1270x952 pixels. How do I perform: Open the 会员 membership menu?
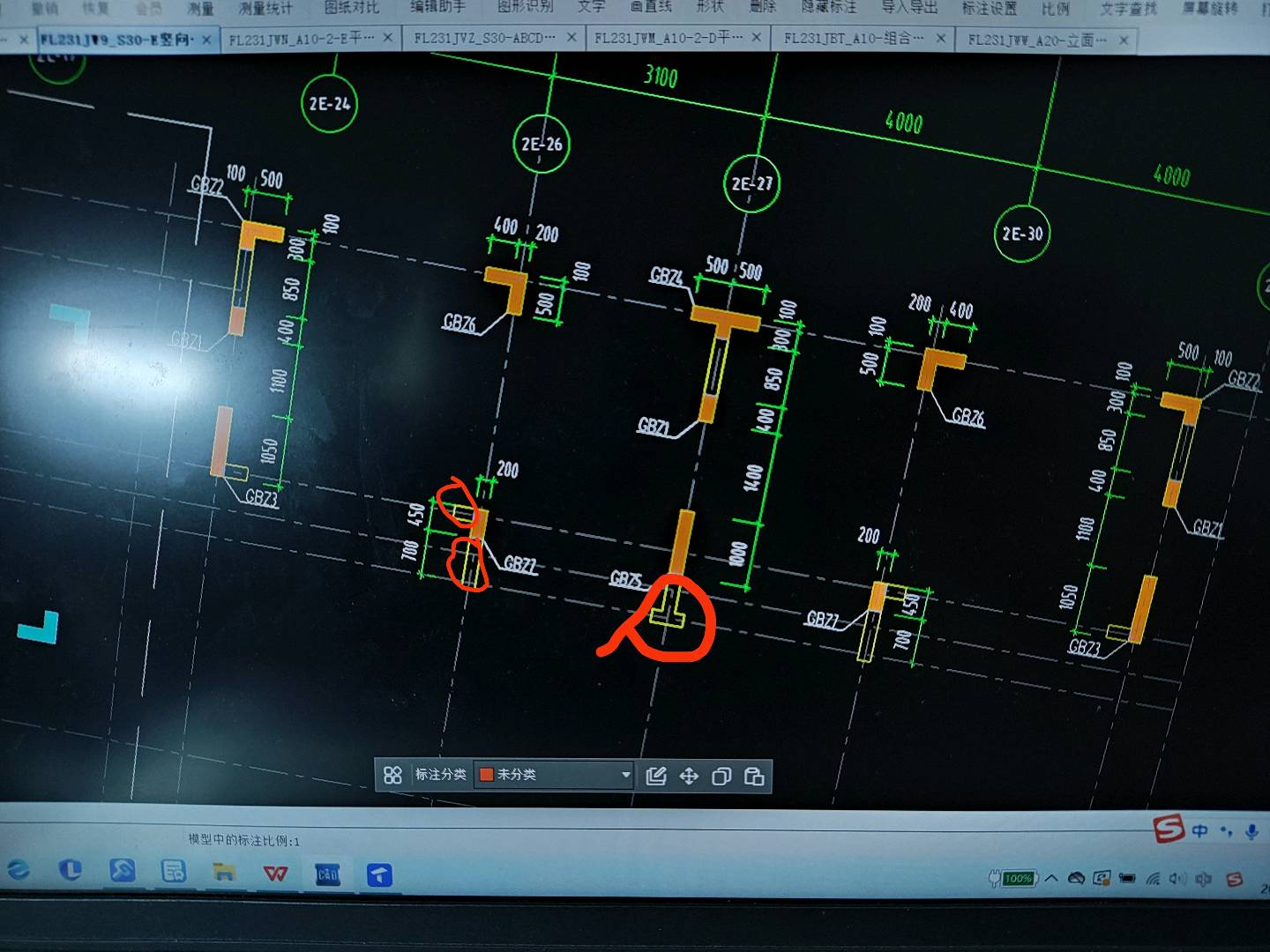click(148, 8)
